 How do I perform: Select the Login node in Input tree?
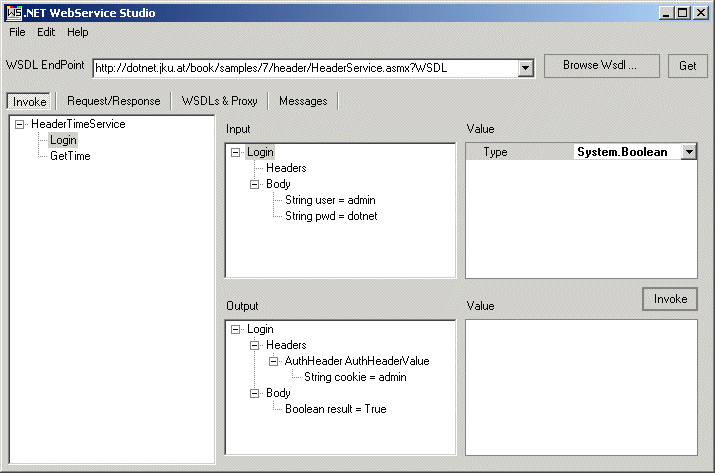(x=260, y=152)
